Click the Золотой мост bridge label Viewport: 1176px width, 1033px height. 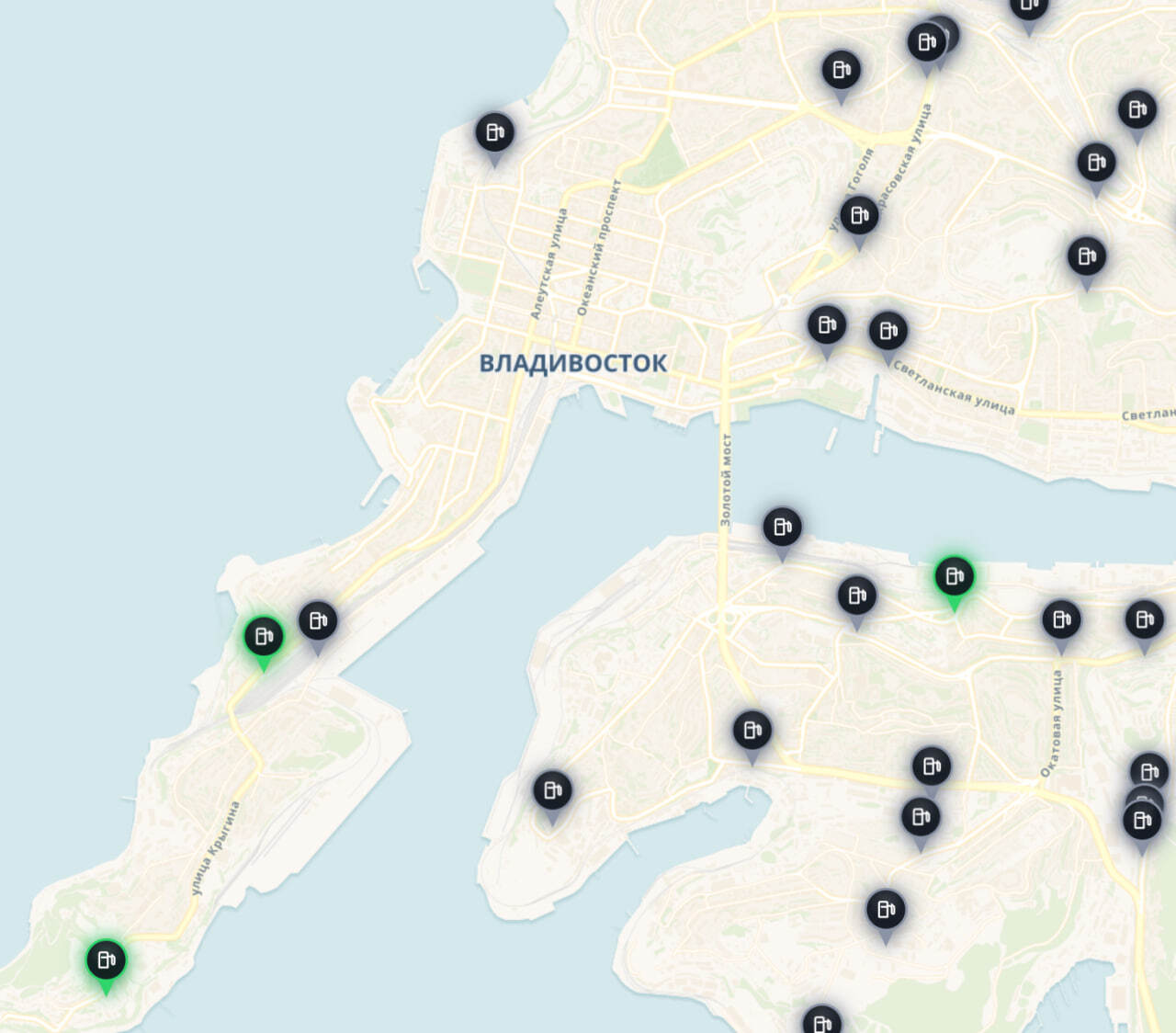click(x=725, y=480)
